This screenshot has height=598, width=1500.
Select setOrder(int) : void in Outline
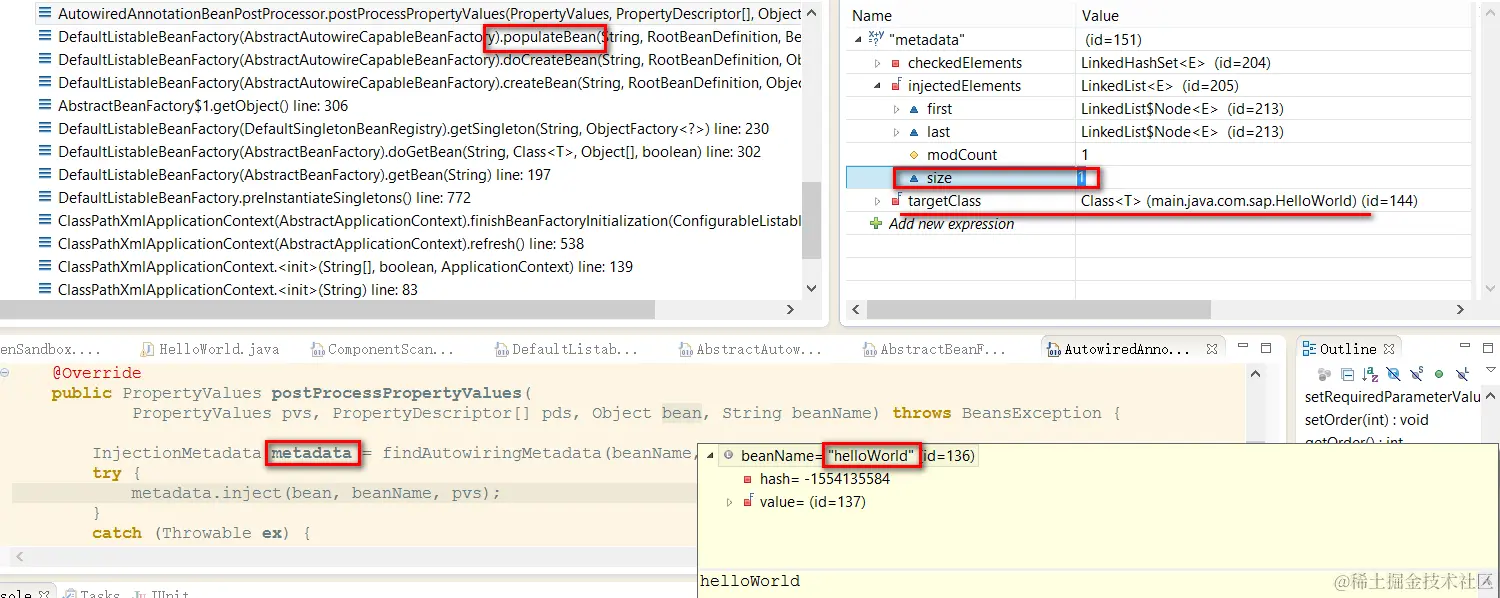click(1367, 420)
